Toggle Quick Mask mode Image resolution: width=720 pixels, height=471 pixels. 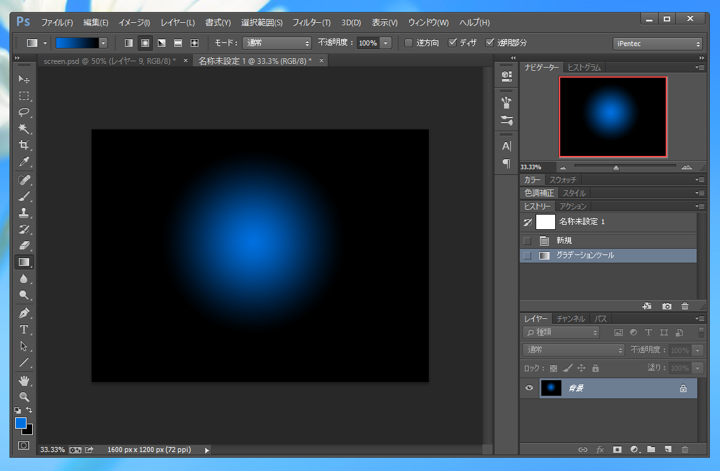pyautogui.click(x=23, y=445)
